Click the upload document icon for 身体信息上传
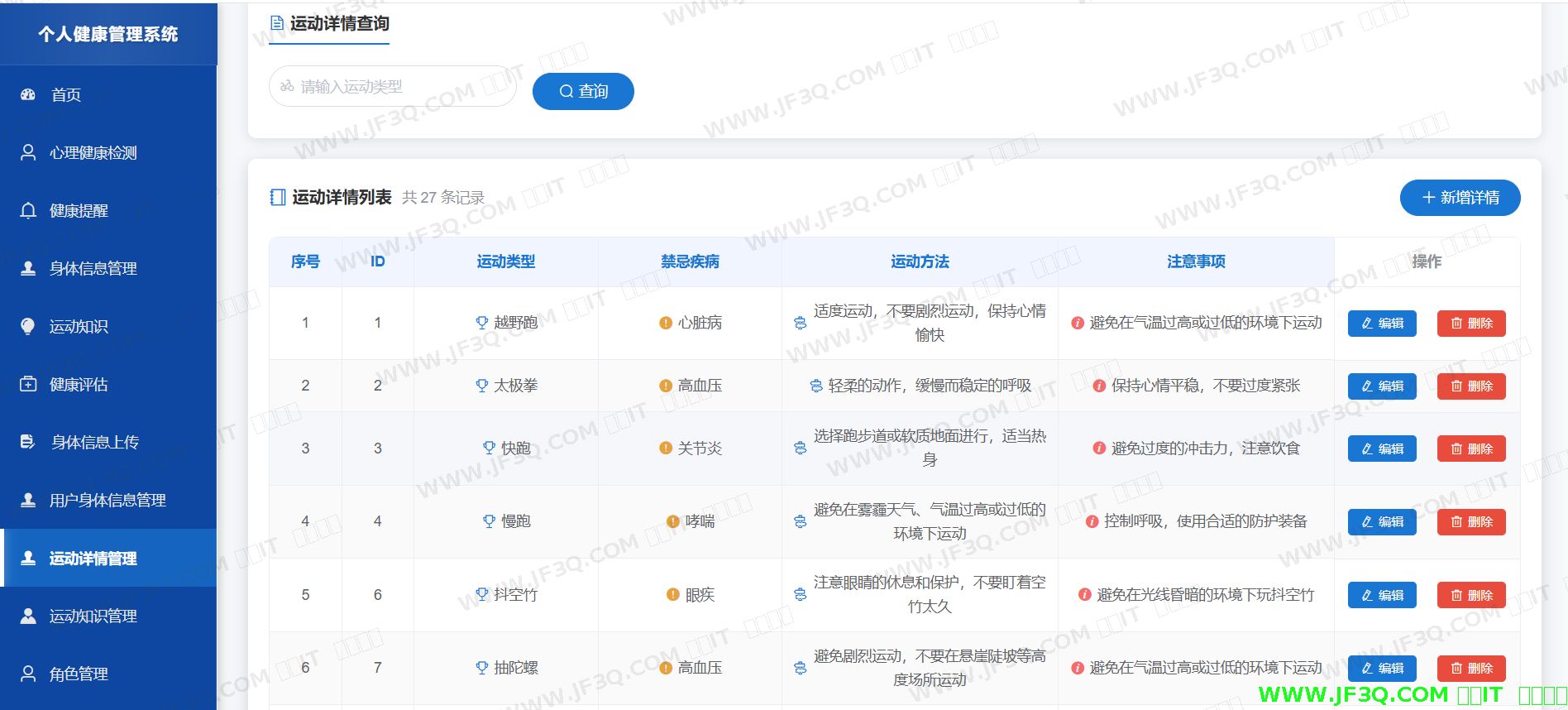 click(x=28, y=442)
